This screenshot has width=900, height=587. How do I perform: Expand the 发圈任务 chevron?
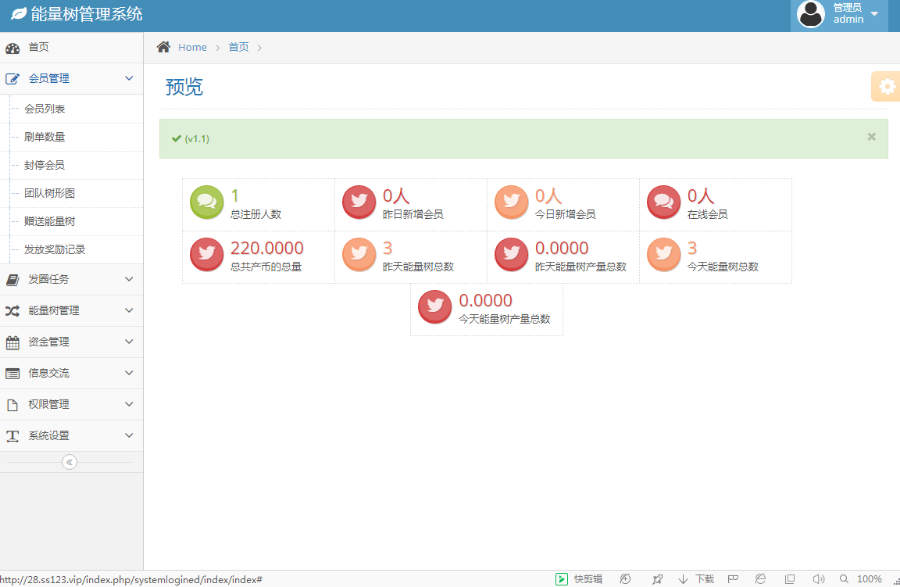[129, 279]
